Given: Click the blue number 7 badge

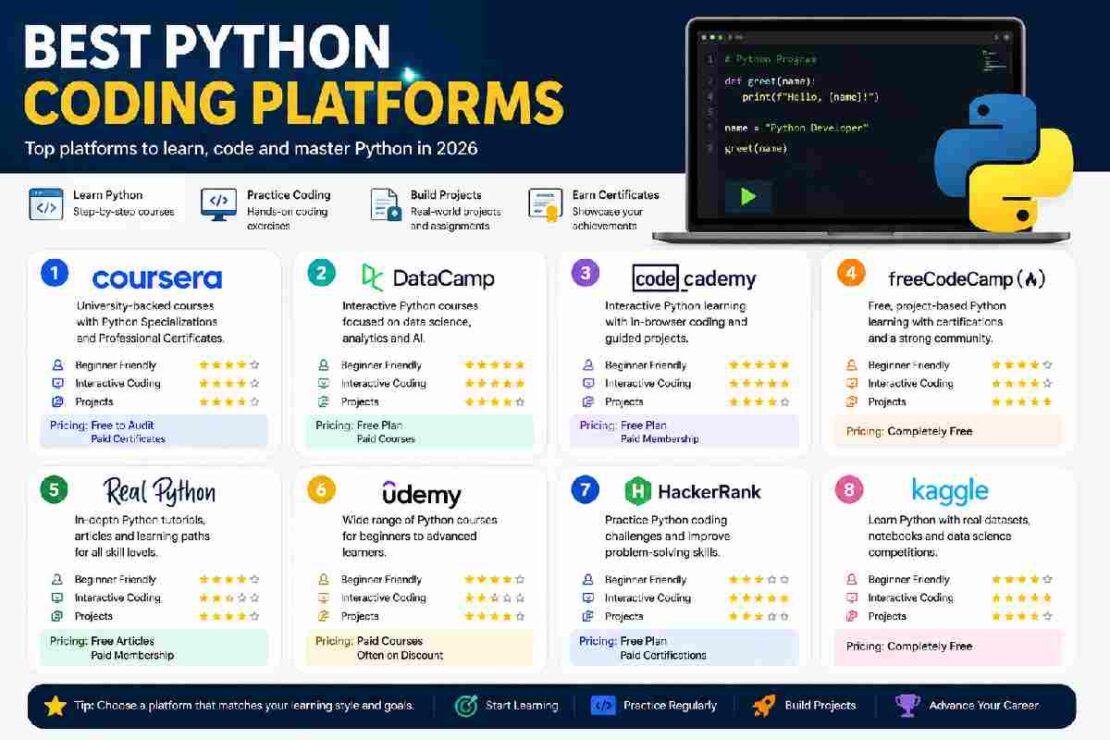Looking at the screenshot, I should 585,489.
